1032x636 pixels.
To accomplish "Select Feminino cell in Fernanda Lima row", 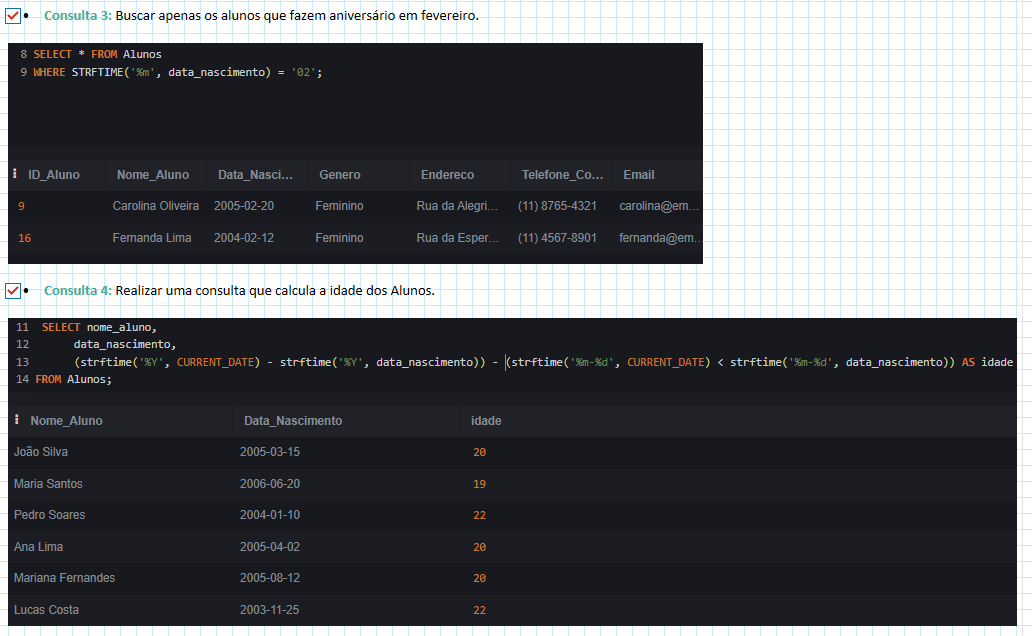I will pos(339,238).
